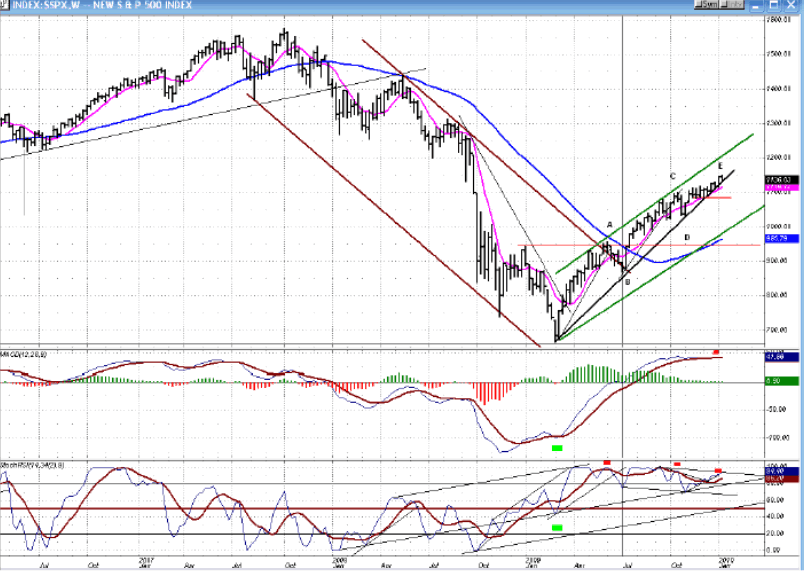Click the green marker in MACD panel
This screenshot has width=804, height=576.
tap(557, 447)
